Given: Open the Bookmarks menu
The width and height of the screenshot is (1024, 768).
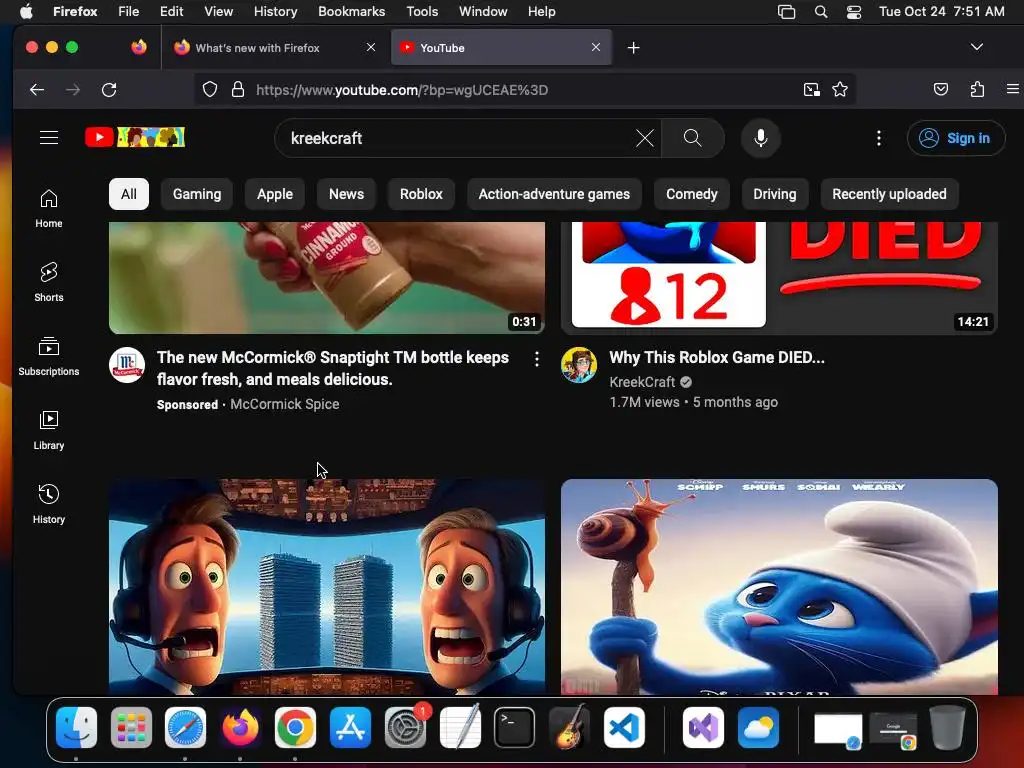Looking at the screenshot, I should 351,11.
